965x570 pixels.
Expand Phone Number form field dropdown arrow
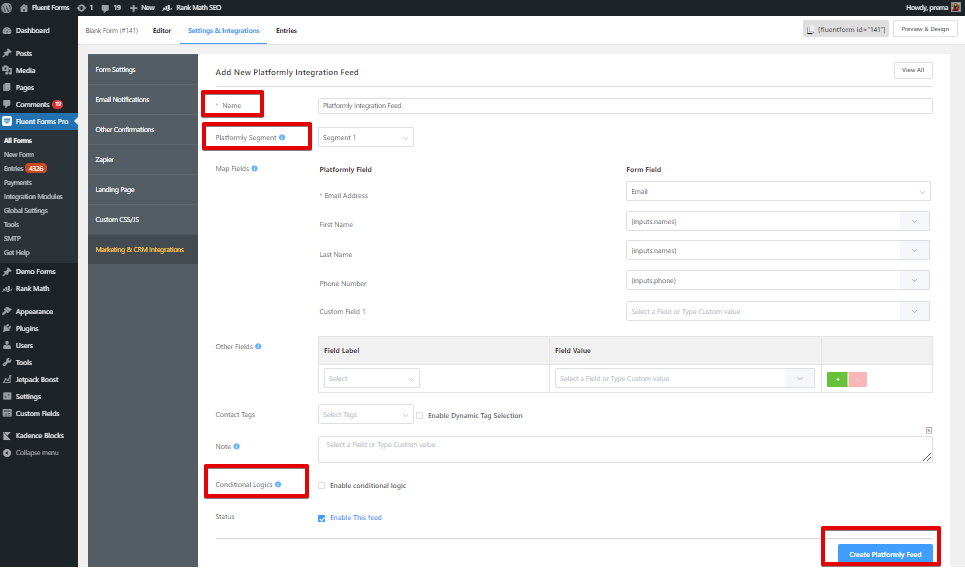point(915,281)
